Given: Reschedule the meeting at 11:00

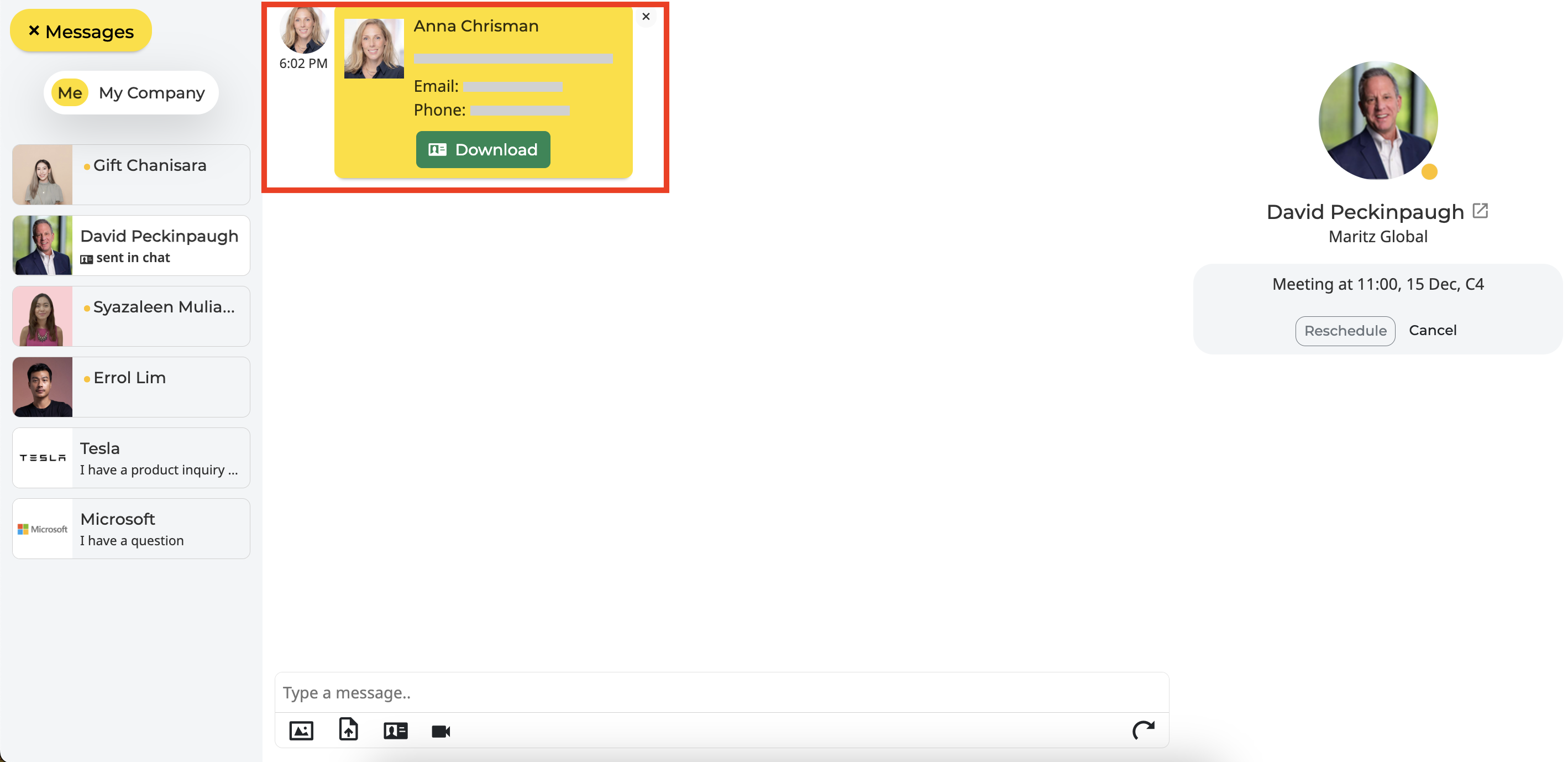Looking at the screenshot, I should tap(1345, 331).
